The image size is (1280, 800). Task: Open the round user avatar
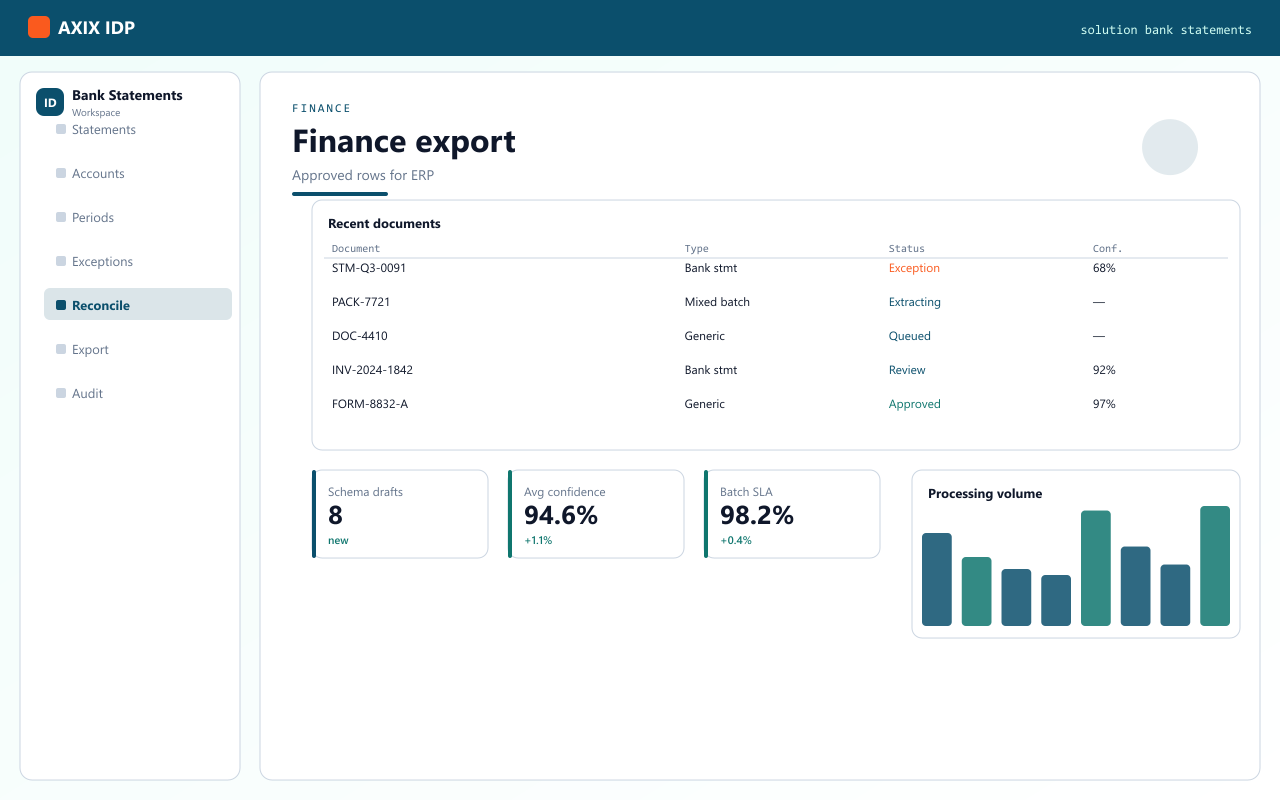(x=1170, y=147)
